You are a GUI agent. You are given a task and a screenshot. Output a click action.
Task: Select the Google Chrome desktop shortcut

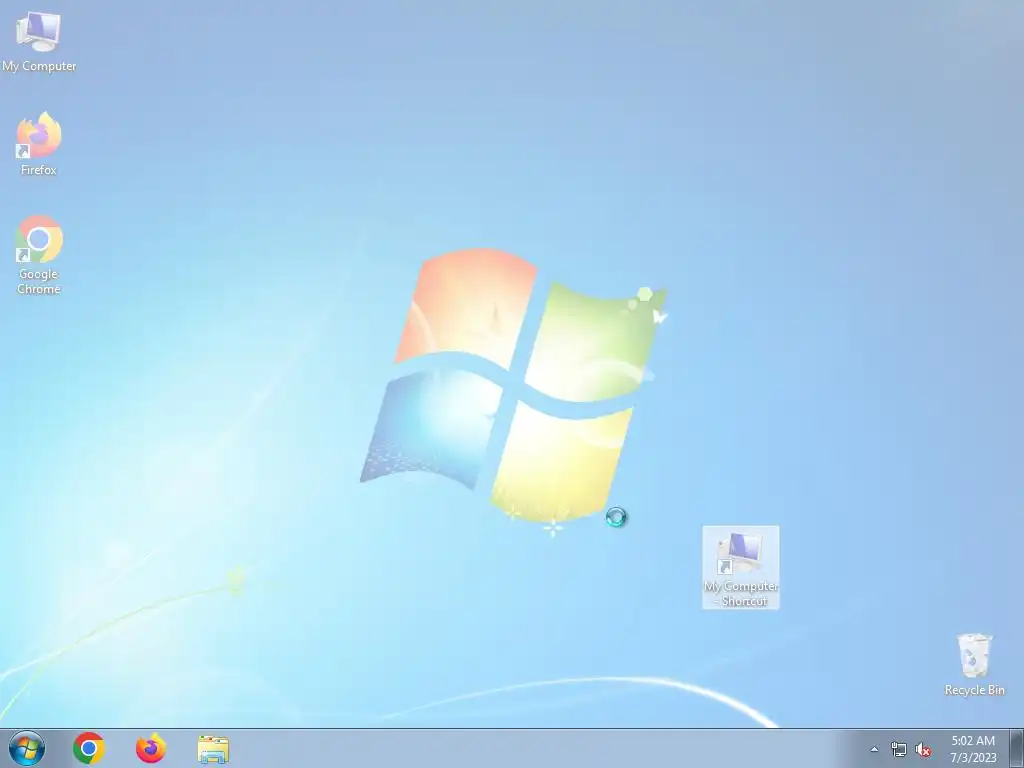point(39,255)
